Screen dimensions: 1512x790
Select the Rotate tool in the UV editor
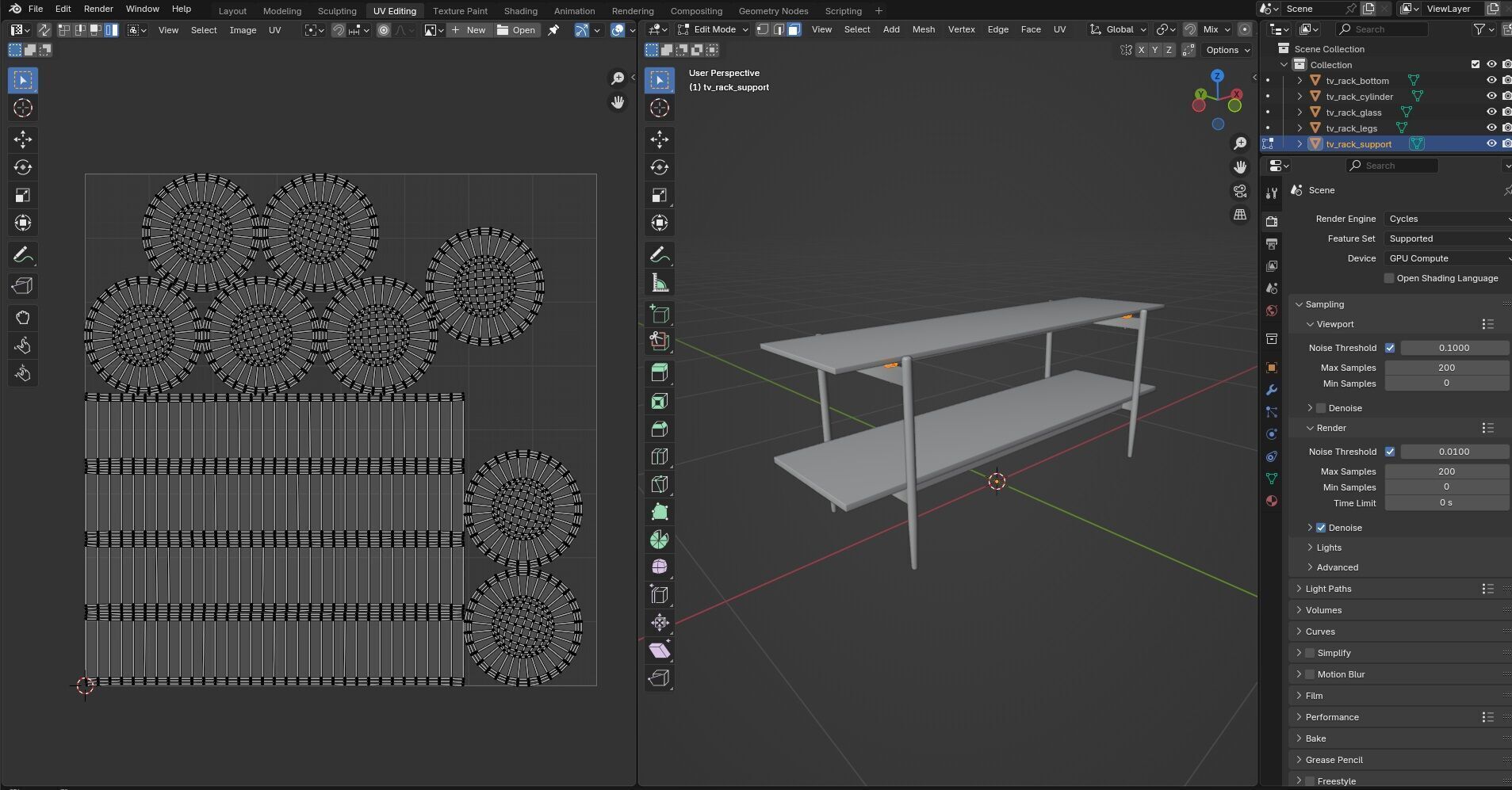tap(23, 167)
